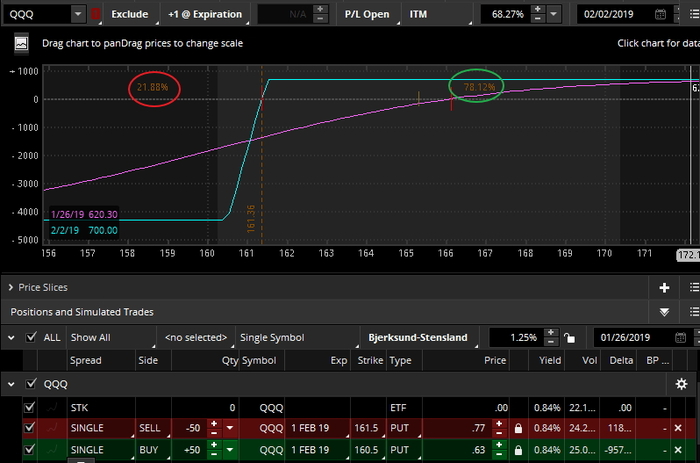Add a price slice with plus icon
This screenshot has height=463, width=700.
tap(664, 288)
